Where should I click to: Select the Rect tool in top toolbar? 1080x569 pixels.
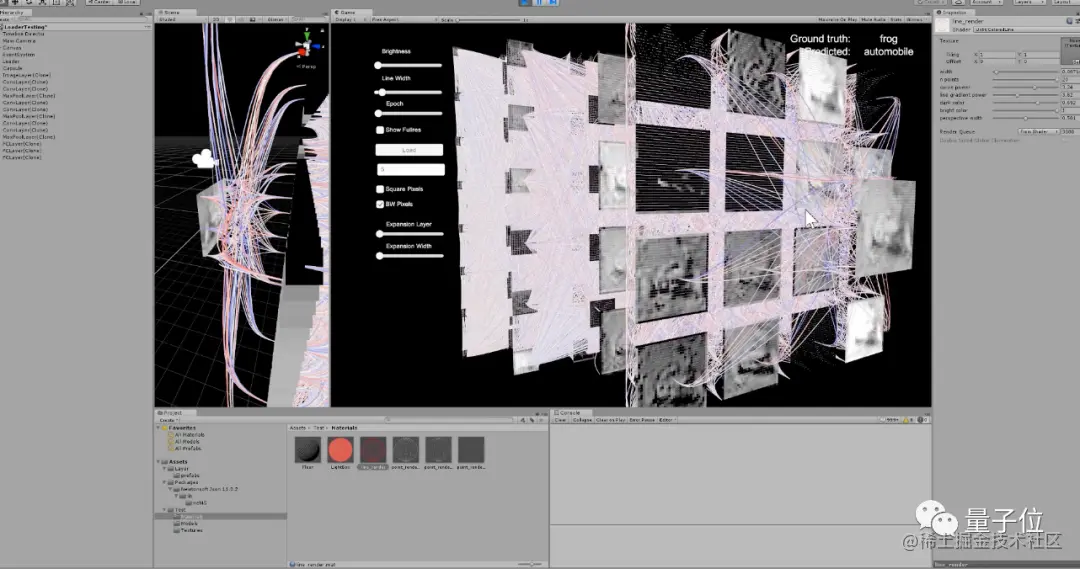[56, 2]
